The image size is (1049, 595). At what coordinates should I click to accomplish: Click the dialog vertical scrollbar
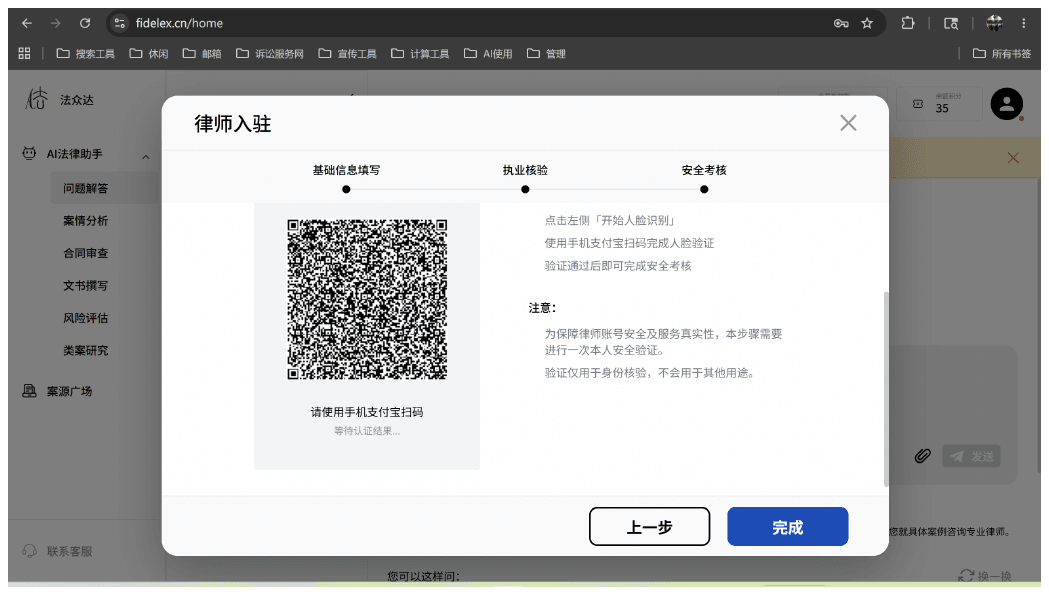coord(886,388)
